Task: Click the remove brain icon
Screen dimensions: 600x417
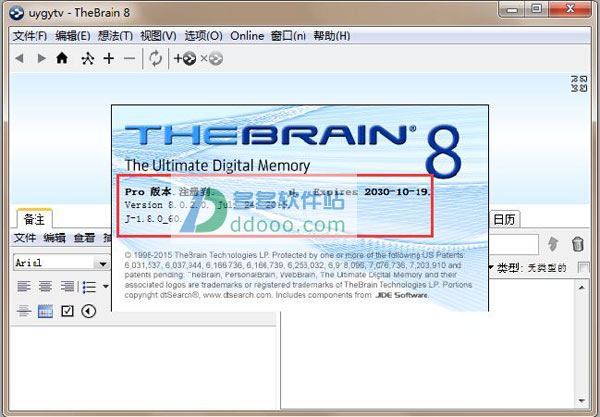Action: coord(212,59)
